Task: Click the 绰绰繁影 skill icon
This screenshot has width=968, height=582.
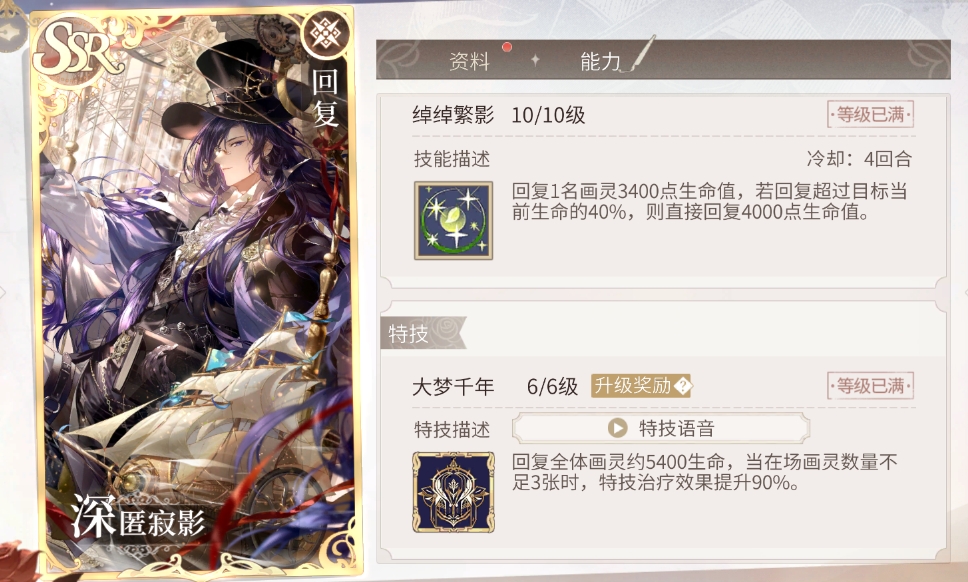Action: tap(453, 220)
